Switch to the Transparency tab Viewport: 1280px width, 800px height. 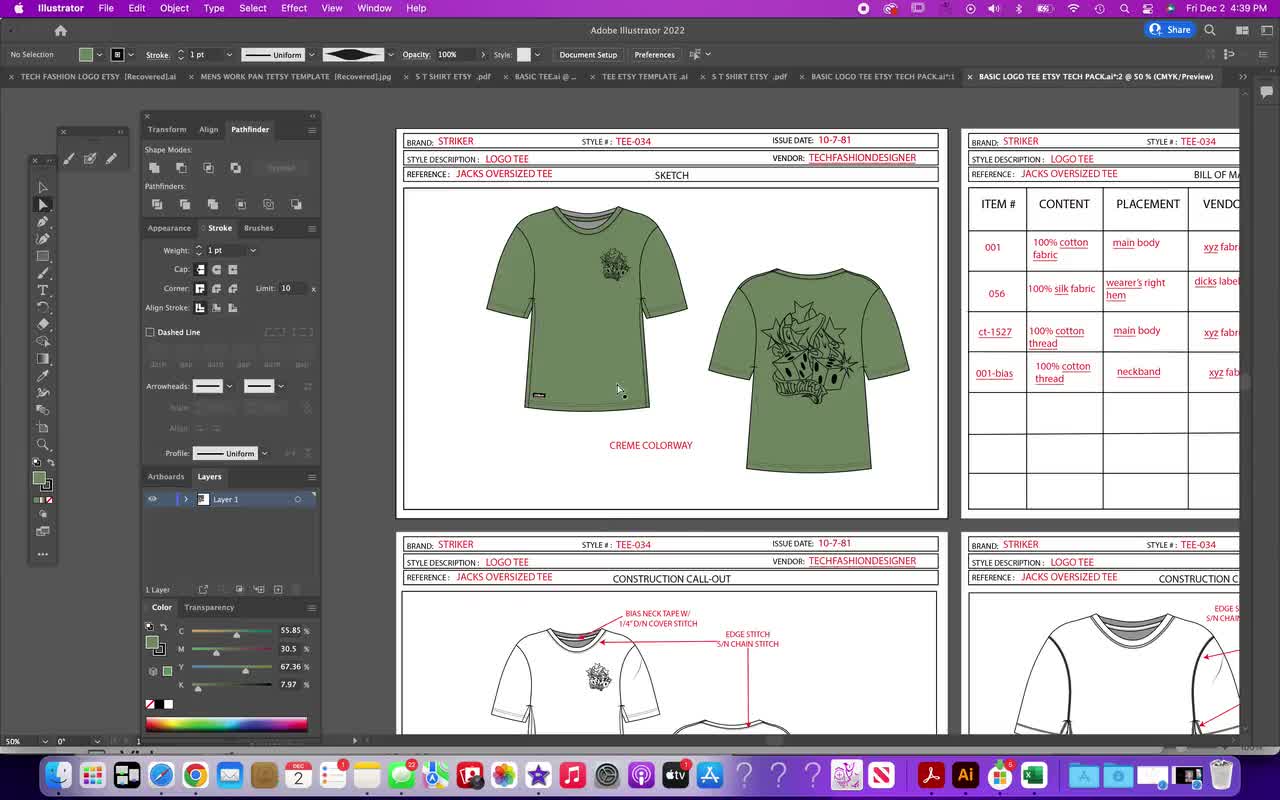point(209,607)
